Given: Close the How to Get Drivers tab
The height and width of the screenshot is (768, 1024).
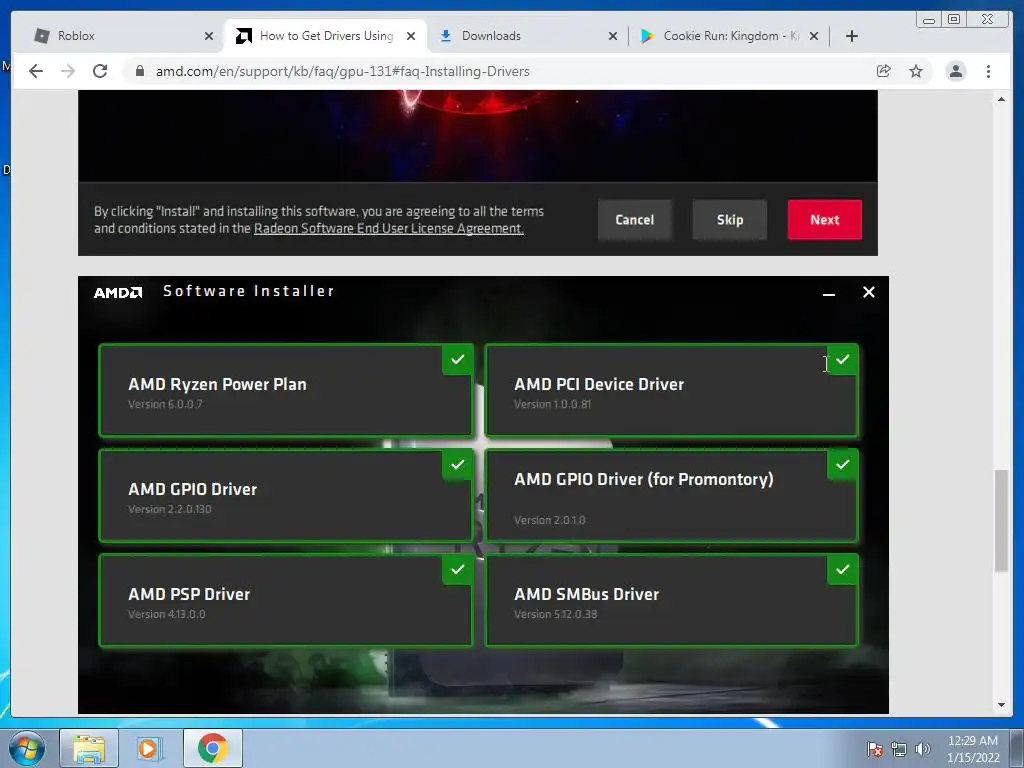Looking at the screenshot, I should click(x=411, y=36).
